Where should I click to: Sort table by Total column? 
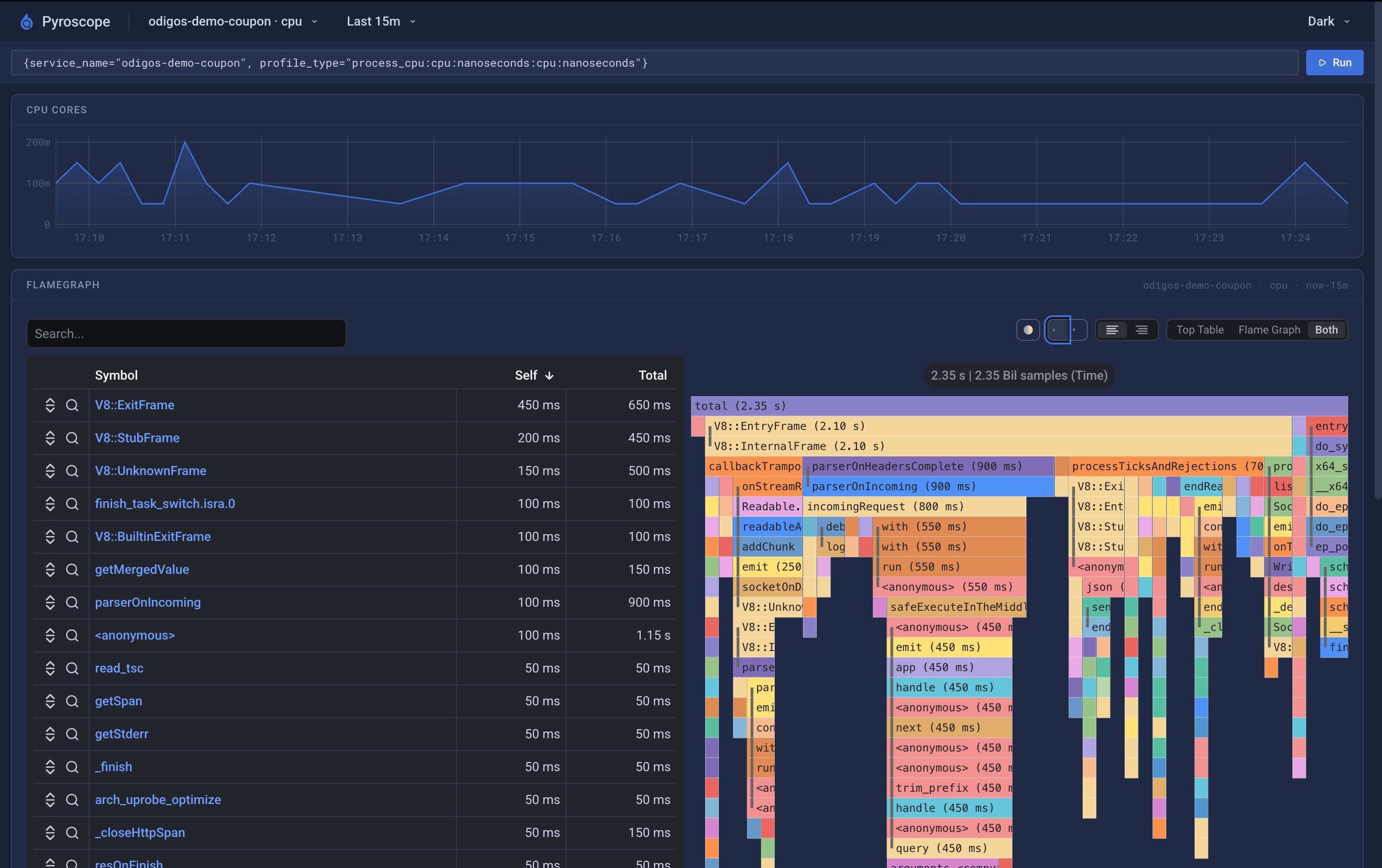coord(653,375)
